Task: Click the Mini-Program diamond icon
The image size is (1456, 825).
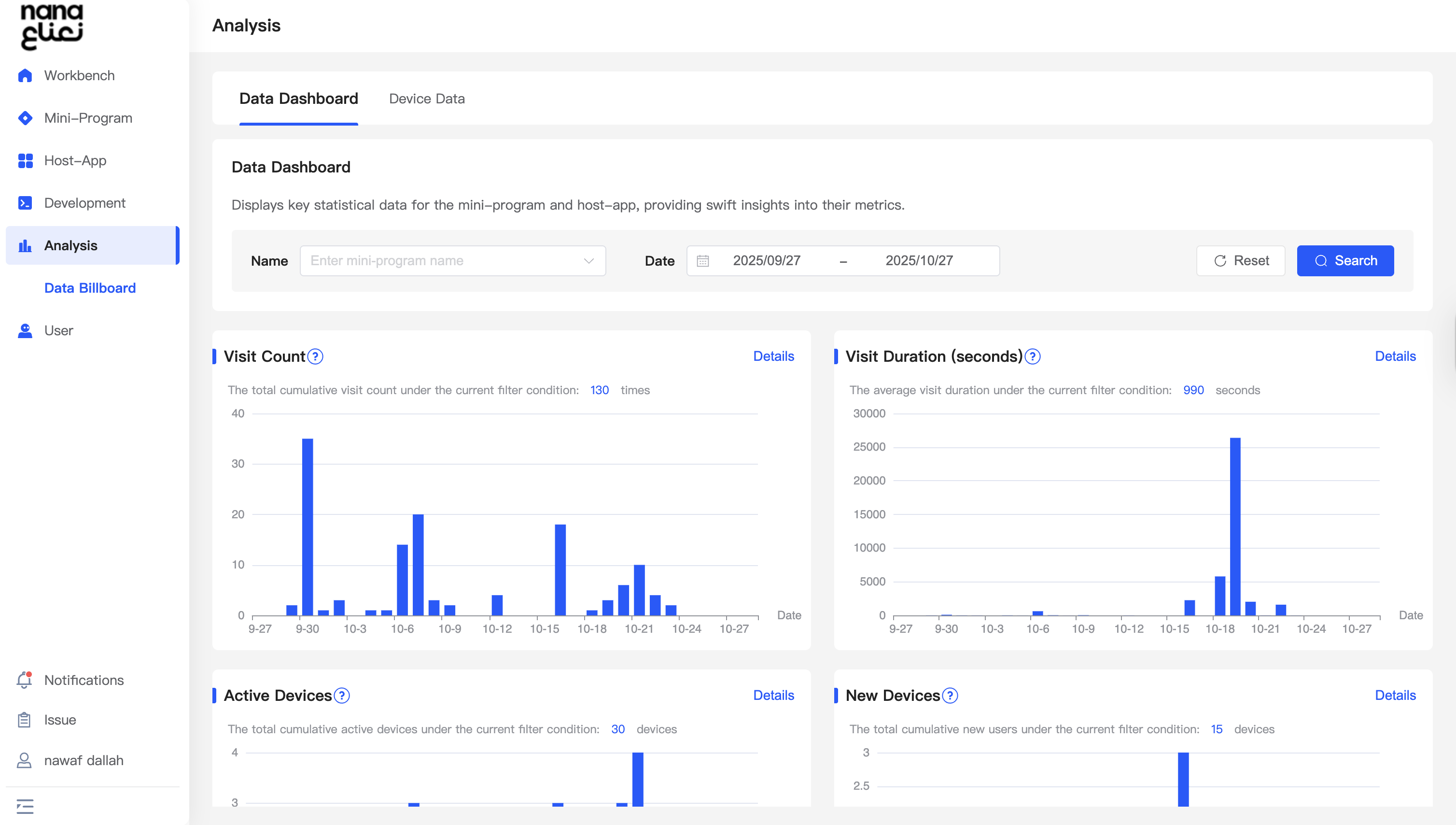Action: tap(25, 118)
